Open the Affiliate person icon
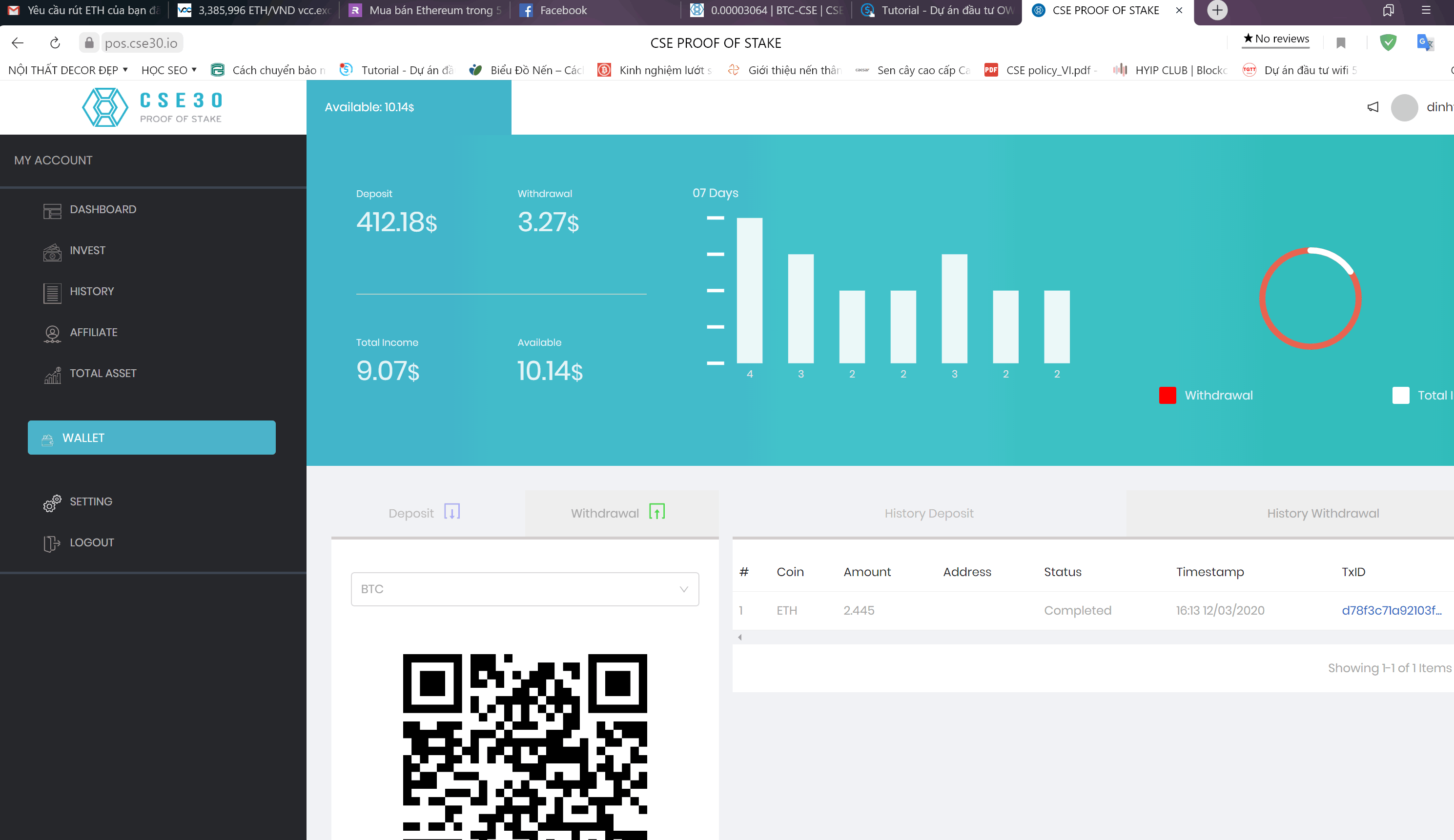Viewport: 1454px width, 840px height. click(52, 334)
